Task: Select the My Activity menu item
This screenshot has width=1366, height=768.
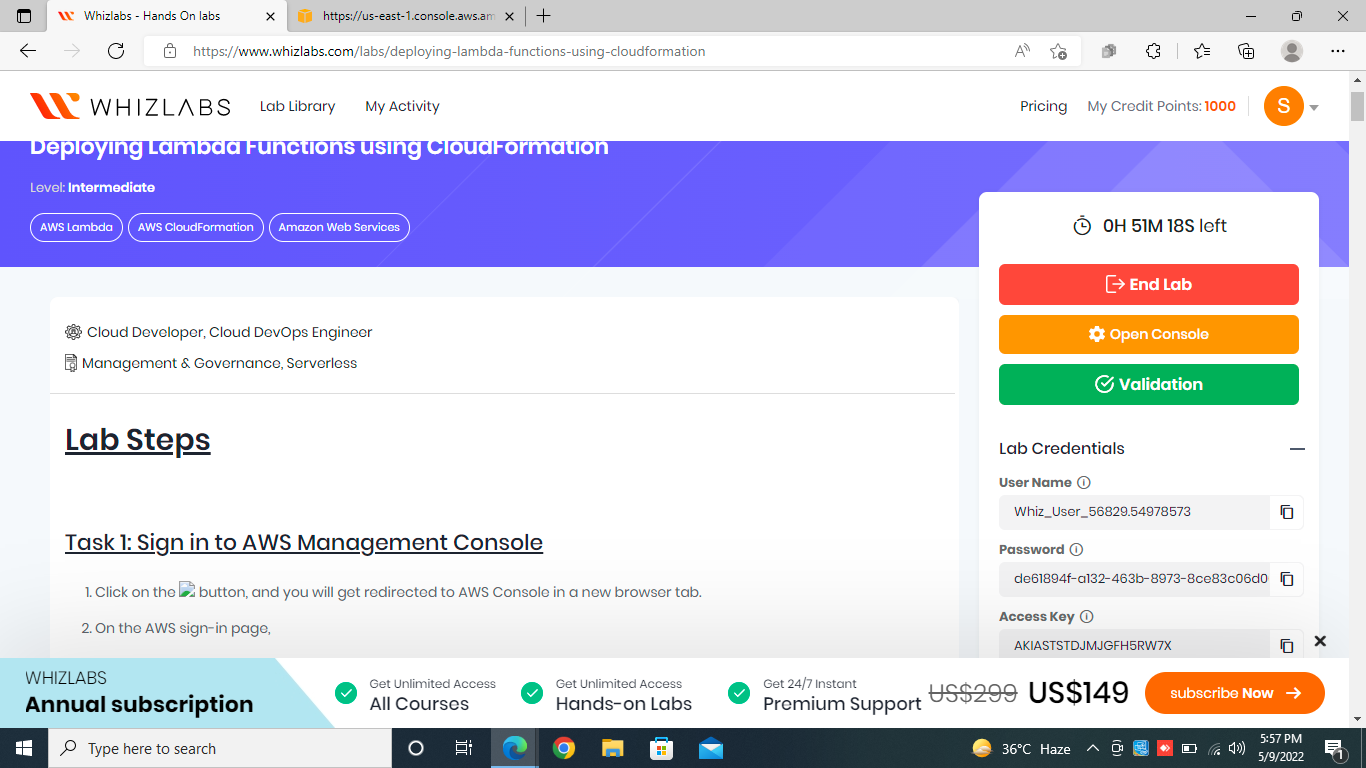Action: click(x=401, y=106)
